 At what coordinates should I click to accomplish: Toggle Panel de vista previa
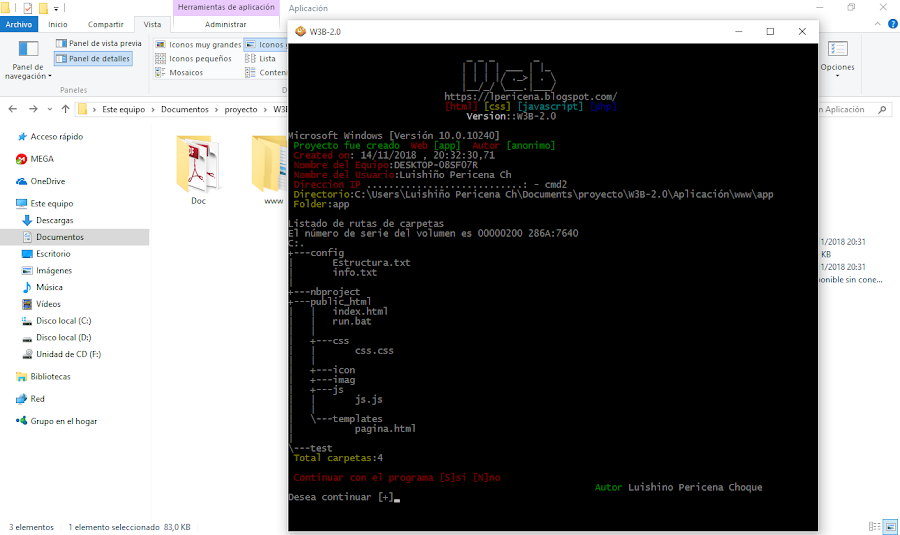[x=99, y=44]
